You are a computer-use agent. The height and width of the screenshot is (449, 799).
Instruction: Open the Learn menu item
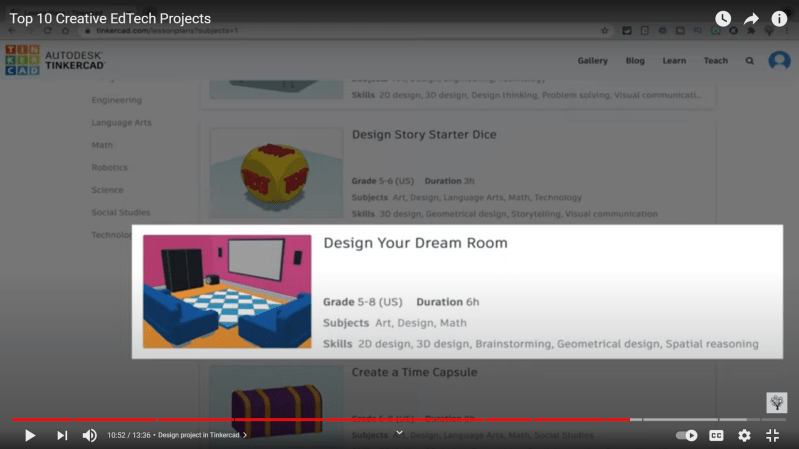click(x=674, y=61)
